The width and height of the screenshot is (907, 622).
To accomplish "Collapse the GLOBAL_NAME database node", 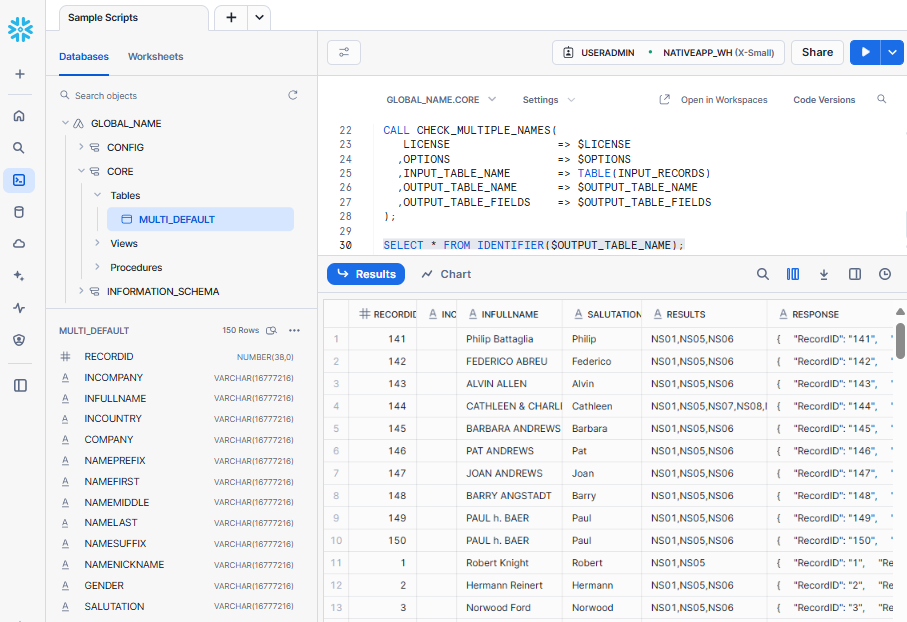I will click(65, 123).
